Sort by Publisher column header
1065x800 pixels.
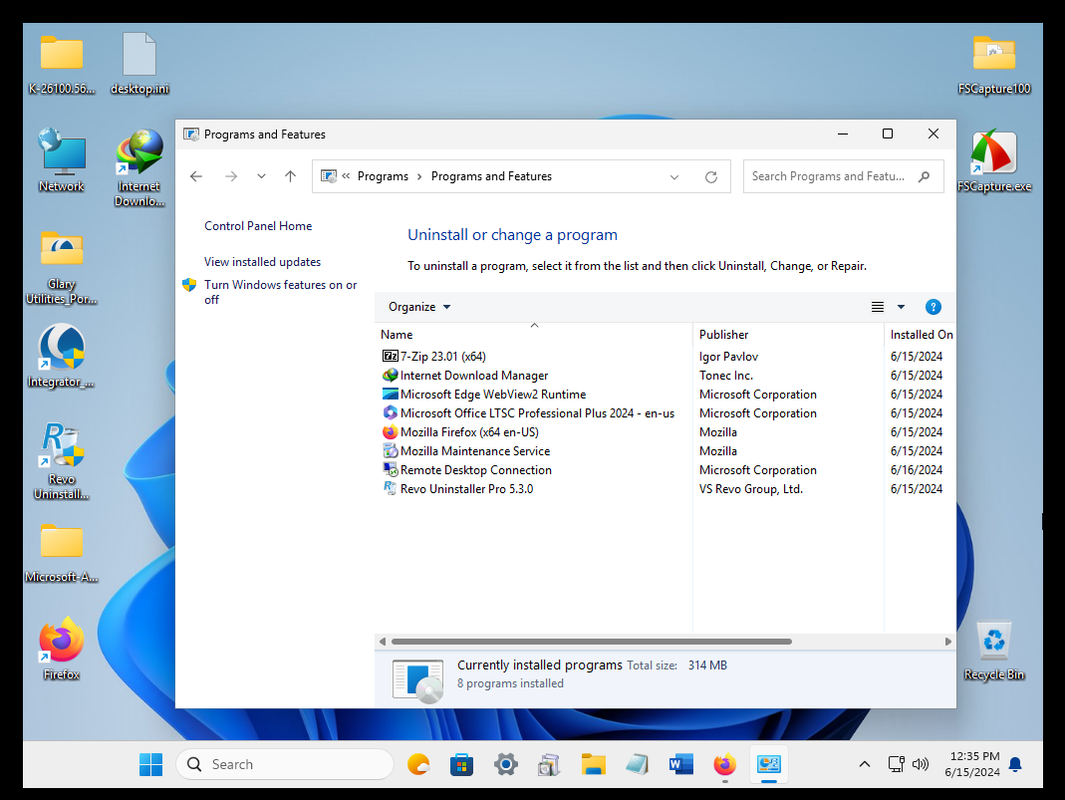tap(788, 334)
